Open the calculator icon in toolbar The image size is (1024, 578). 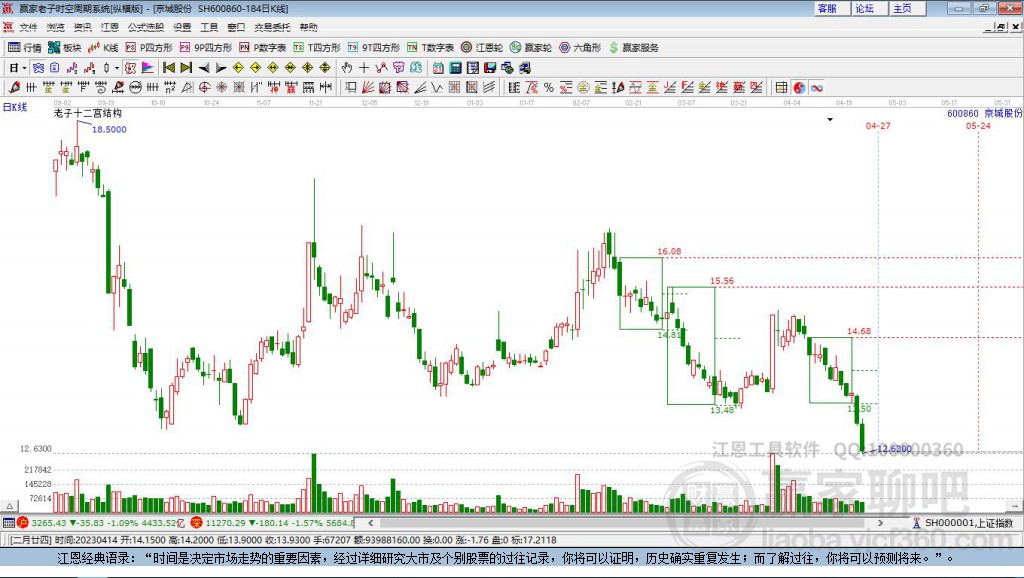tap(455, 67)
